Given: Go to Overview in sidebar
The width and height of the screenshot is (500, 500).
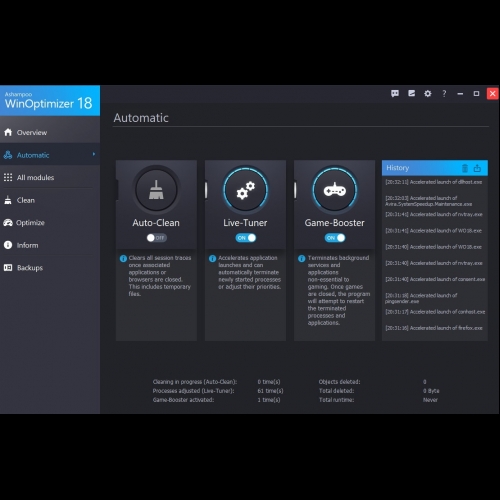Looking at the screenshot, I should point(50,132).
